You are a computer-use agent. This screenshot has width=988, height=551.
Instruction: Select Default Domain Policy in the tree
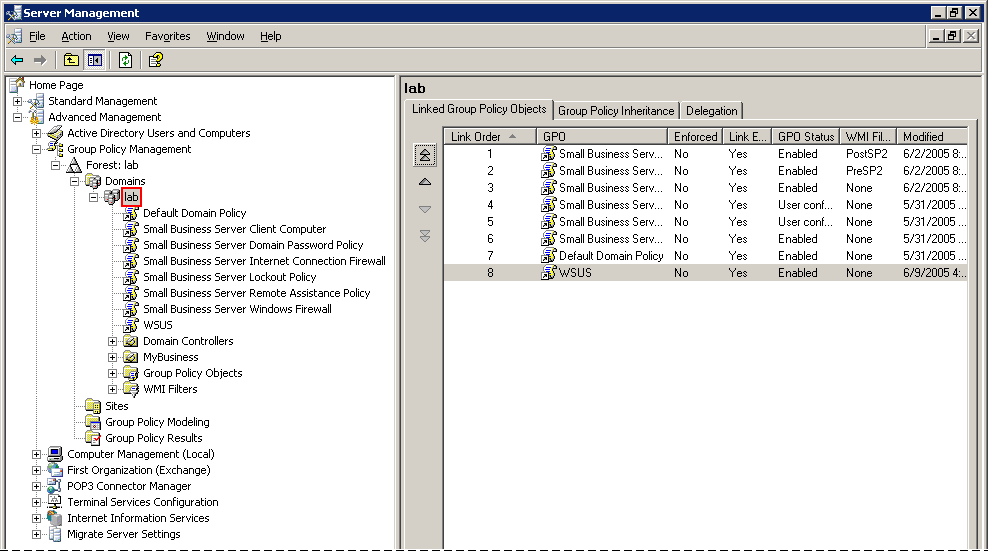[x=195, y=213]
